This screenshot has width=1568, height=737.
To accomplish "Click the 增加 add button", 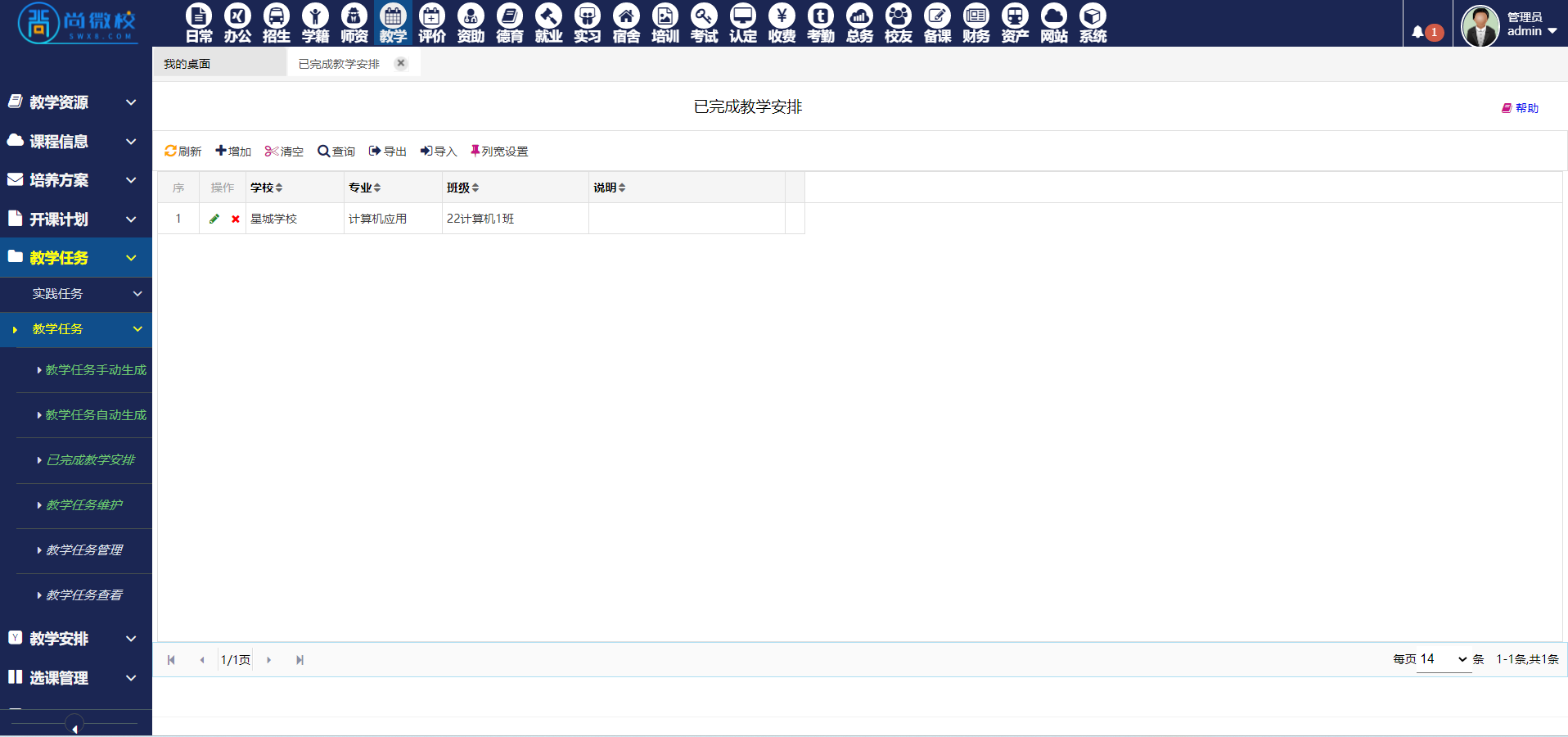I will point(233,151).
